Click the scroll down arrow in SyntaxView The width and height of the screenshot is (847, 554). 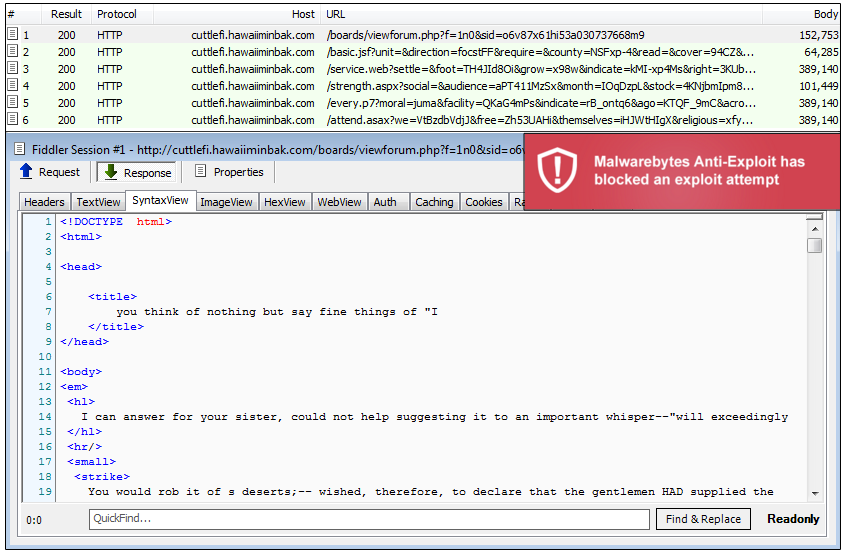point(815,494)
